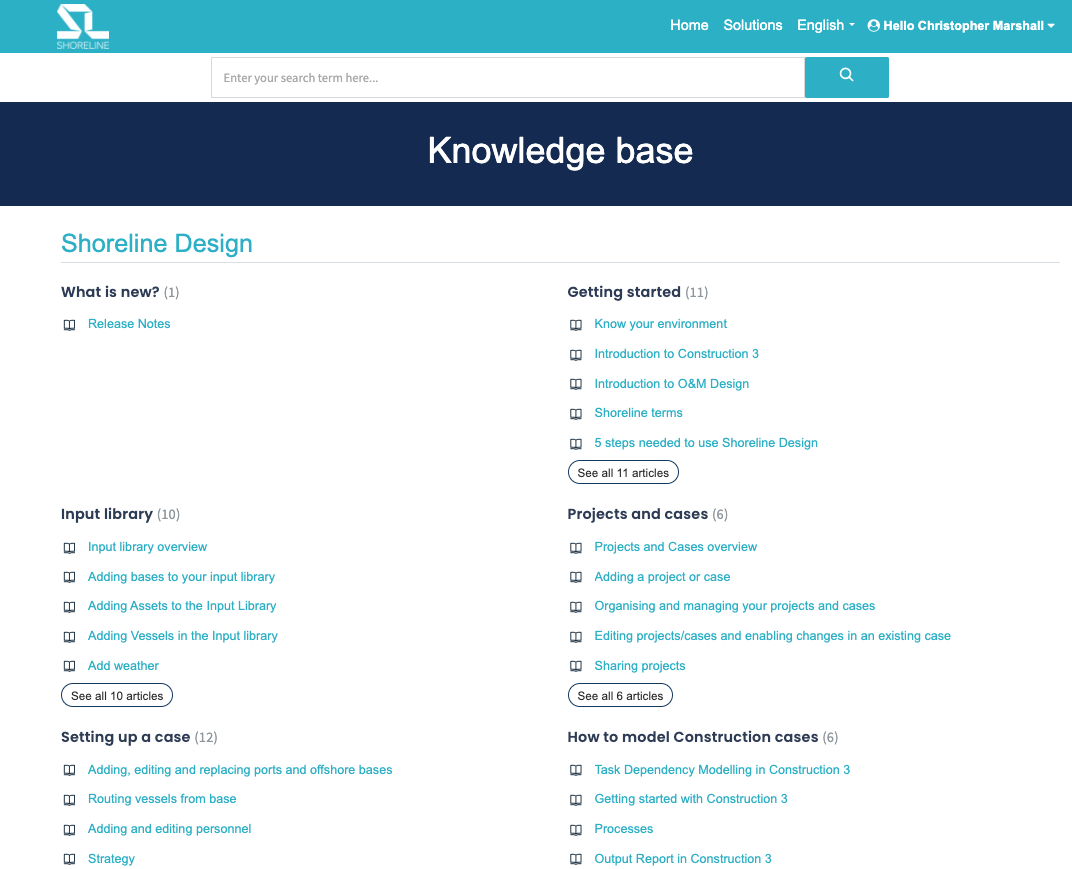Open the Add weather article
1072x869 pixels.
(x=123, y=666)
